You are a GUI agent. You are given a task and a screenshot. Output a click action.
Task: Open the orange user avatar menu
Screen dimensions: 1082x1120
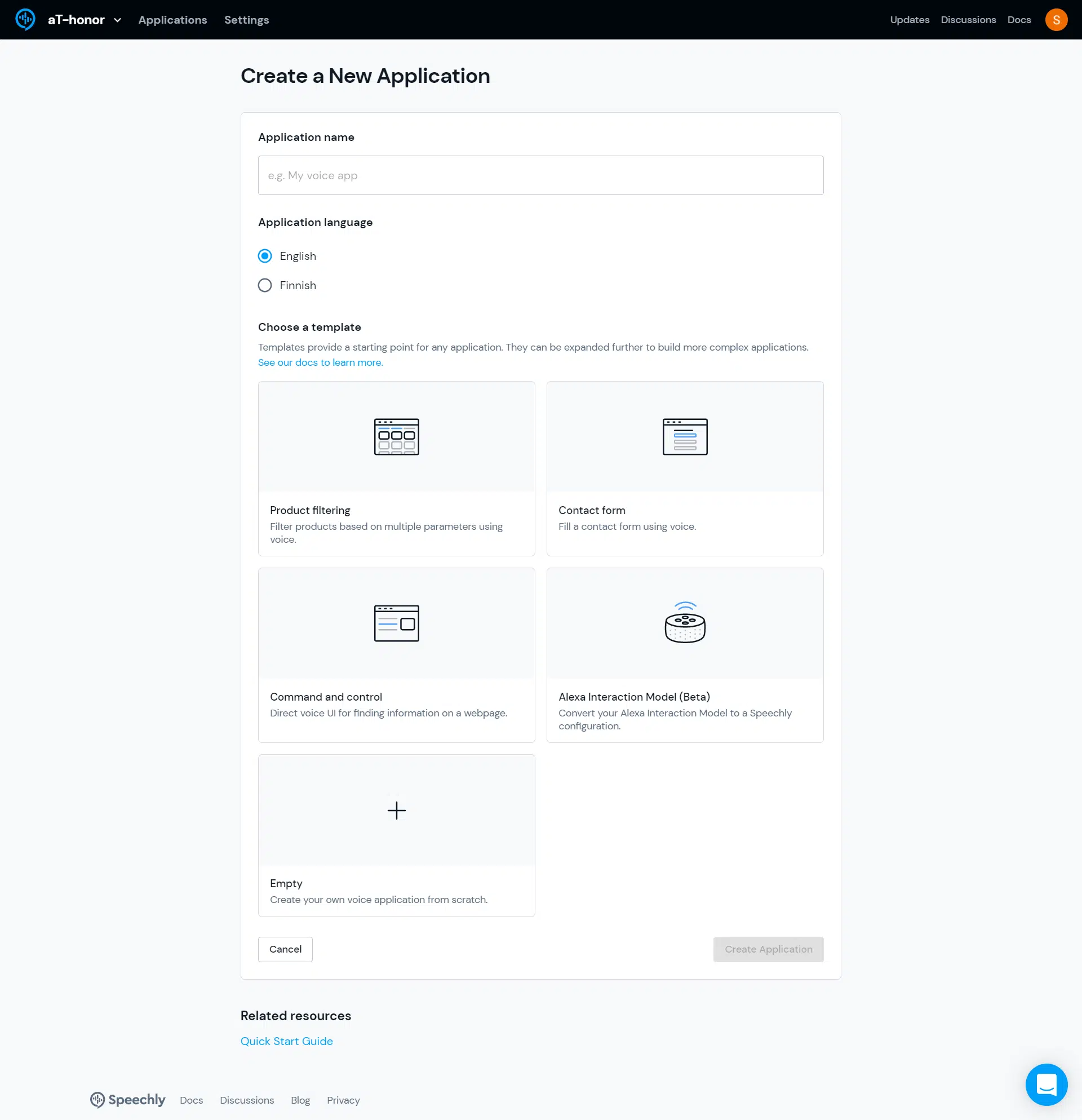click(1056, 20)
